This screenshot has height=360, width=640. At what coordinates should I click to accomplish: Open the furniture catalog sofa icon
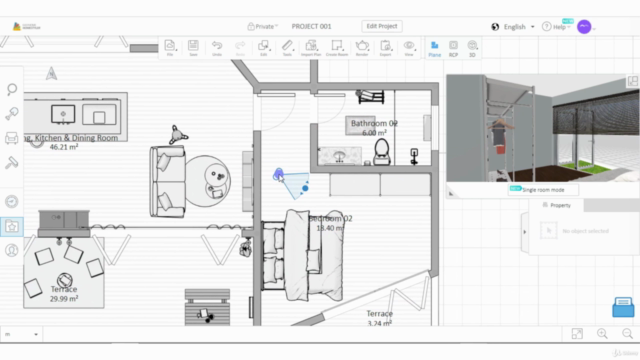tap(12, 138)
